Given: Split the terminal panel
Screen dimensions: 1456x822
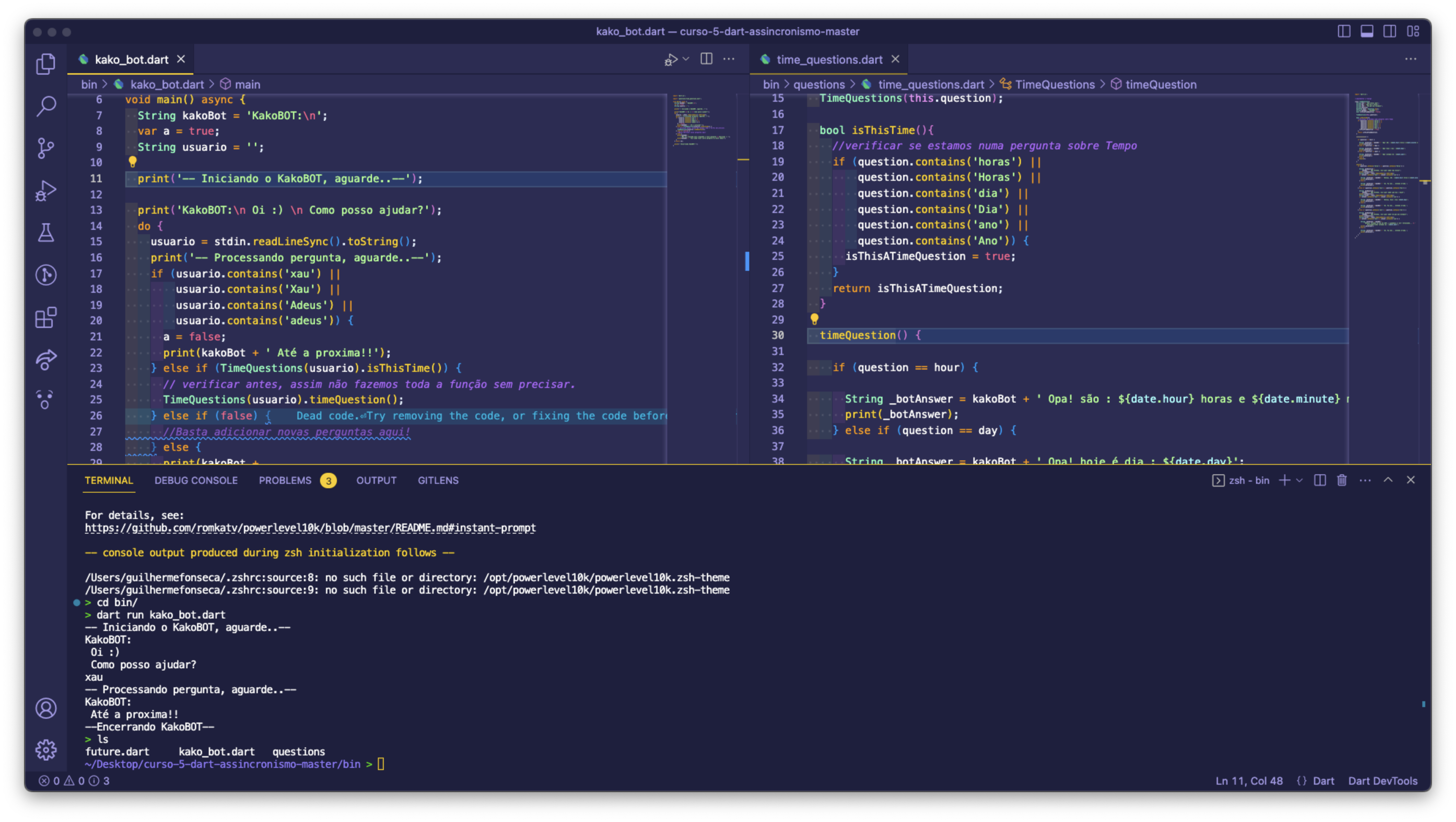Looking at the screenshot, I should (1320, 480).
